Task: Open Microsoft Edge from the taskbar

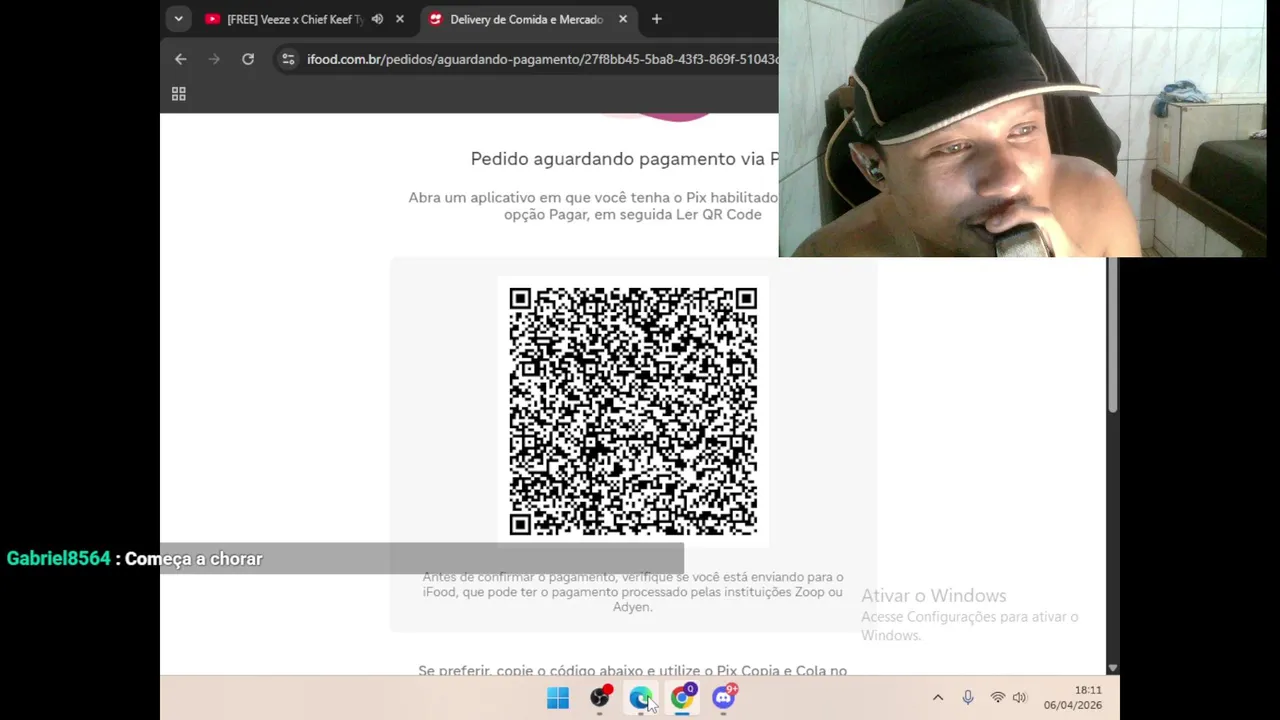Action: point(641,698)
